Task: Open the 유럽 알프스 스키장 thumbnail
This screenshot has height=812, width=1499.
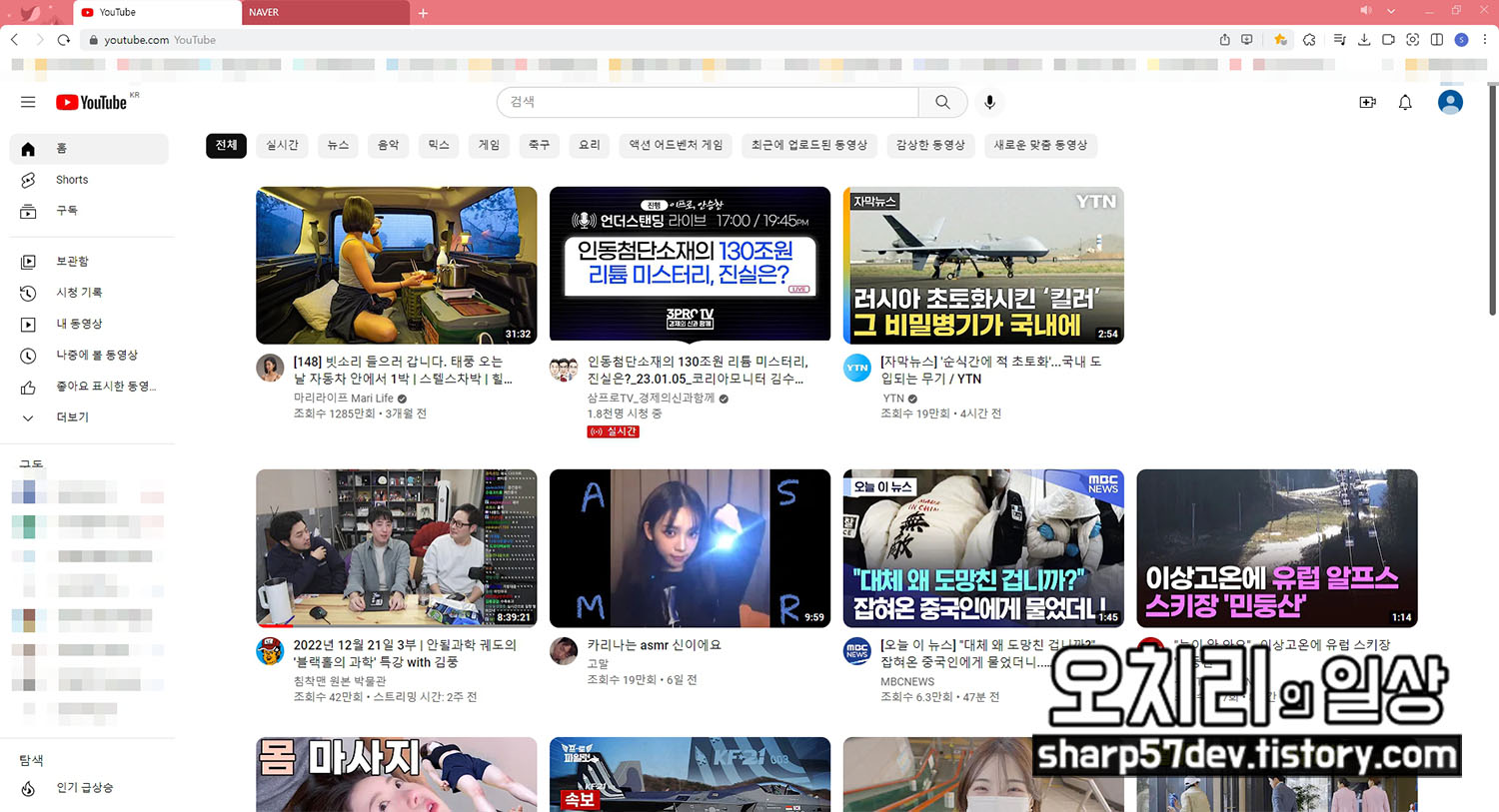Action: [1277, 548]
